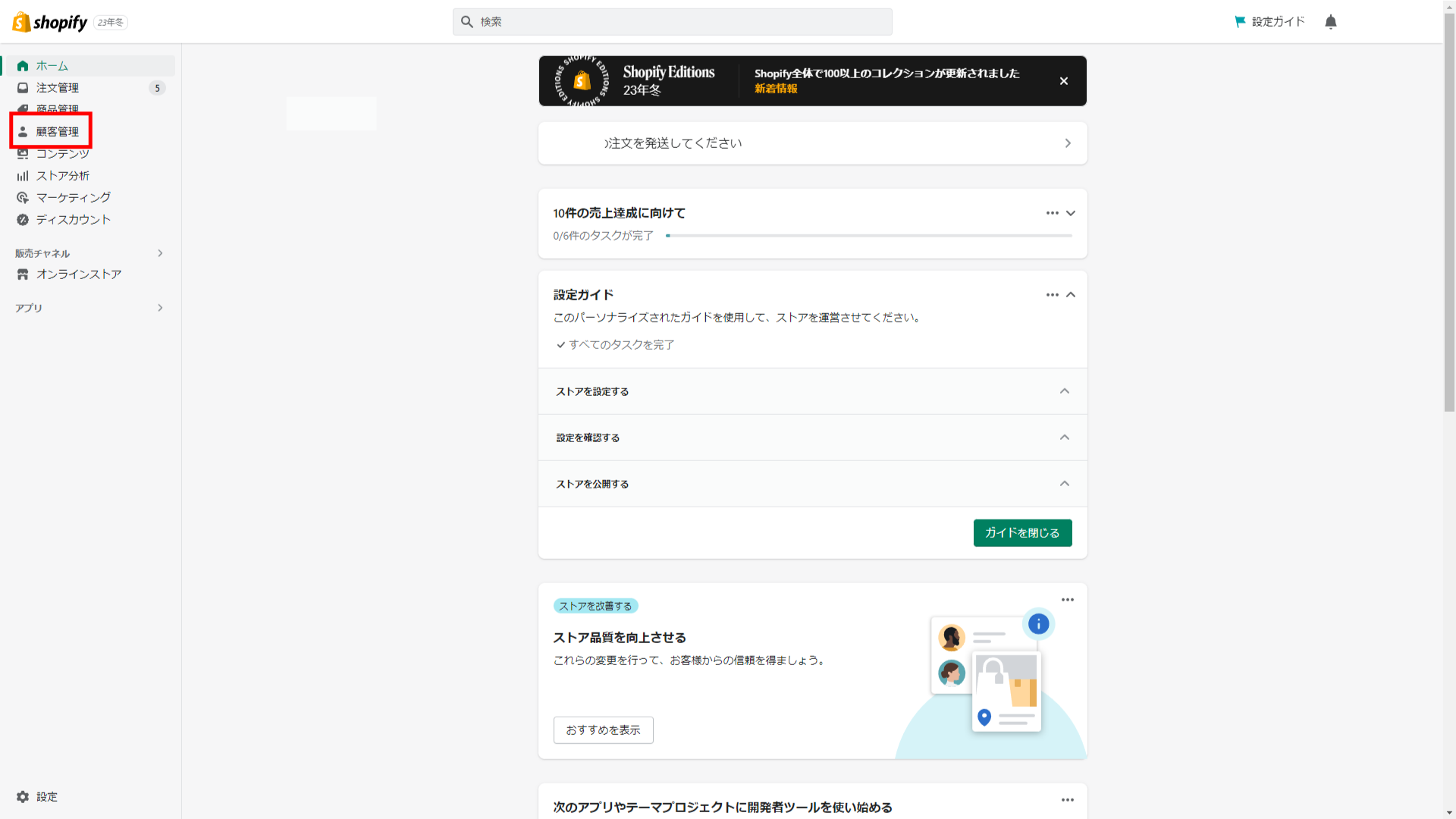Click the 検索 search field
The image size is (1456, 819).
672,22
